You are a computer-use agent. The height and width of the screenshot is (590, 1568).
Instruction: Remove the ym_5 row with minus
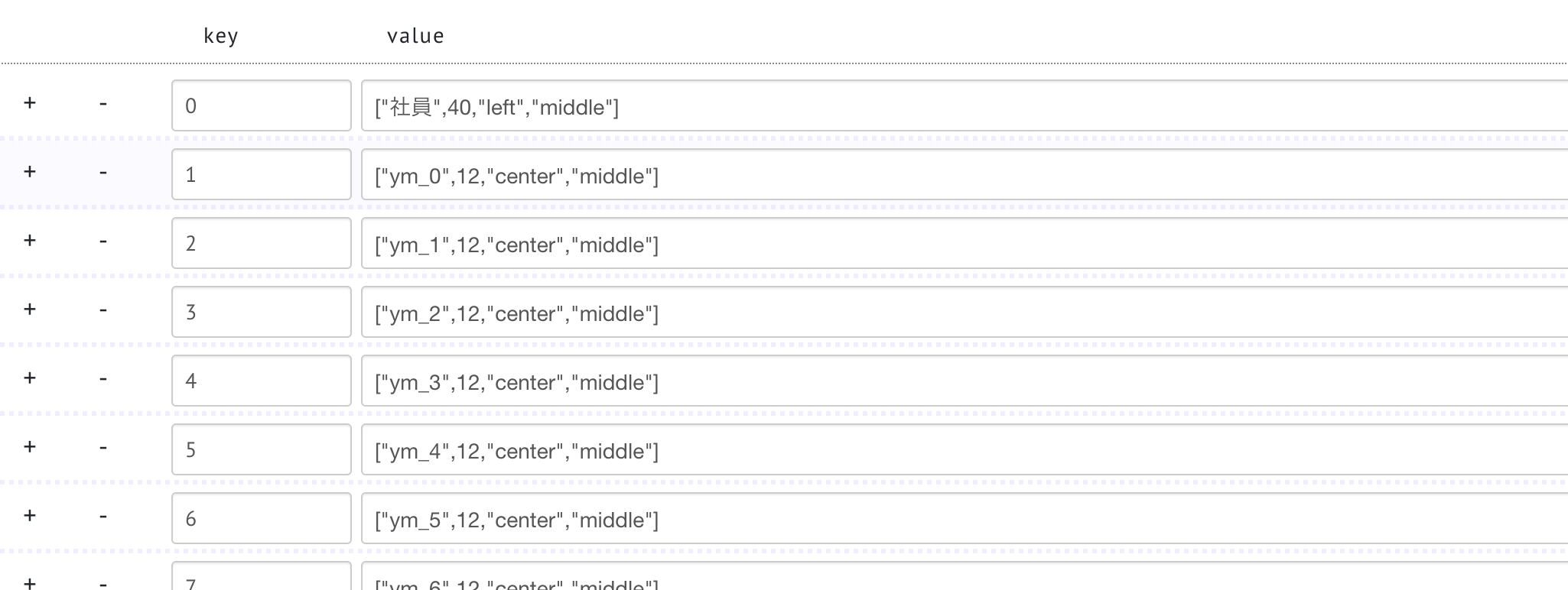pyautogui.click(x=102, y=517)
